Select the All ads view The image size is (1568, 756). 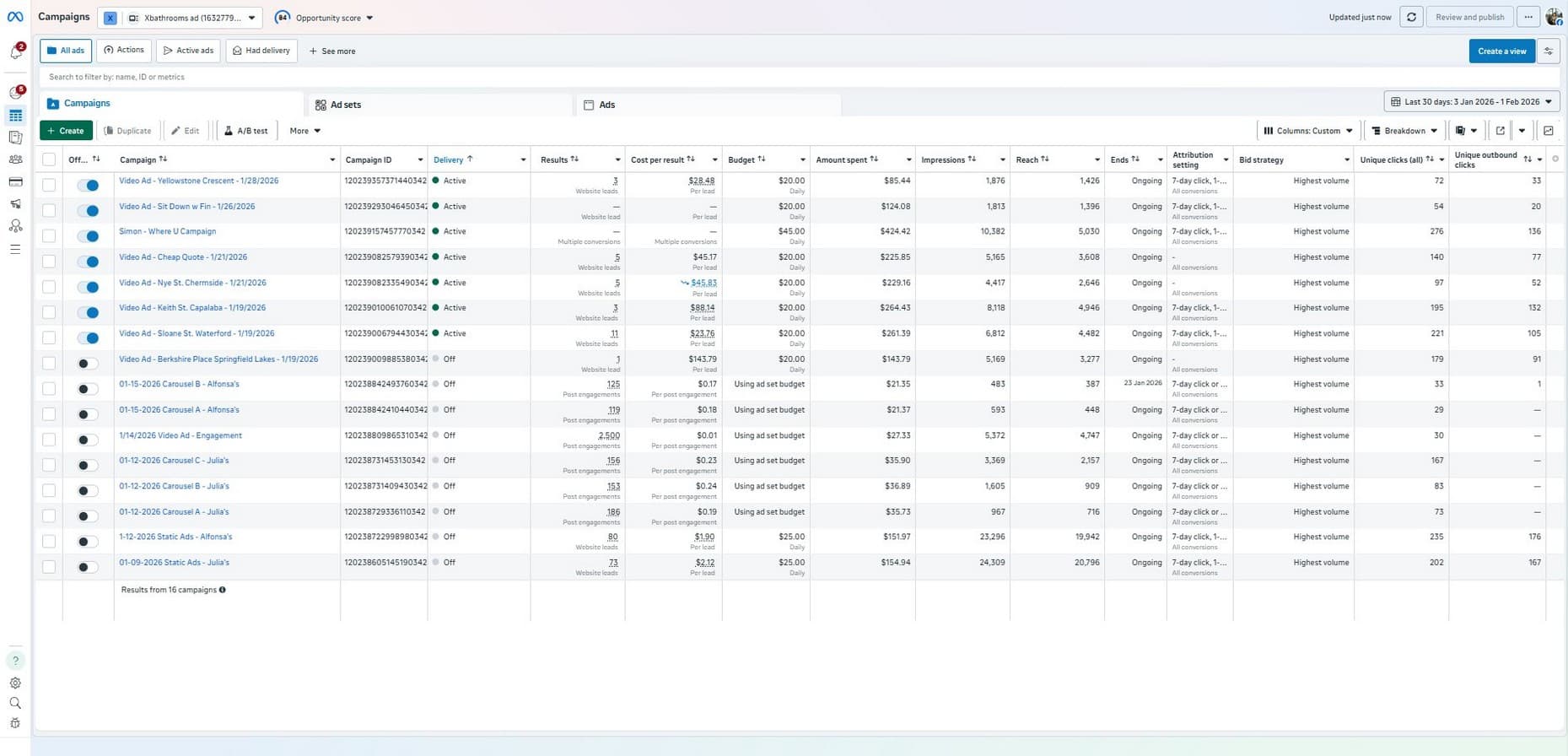coord(66,51)
